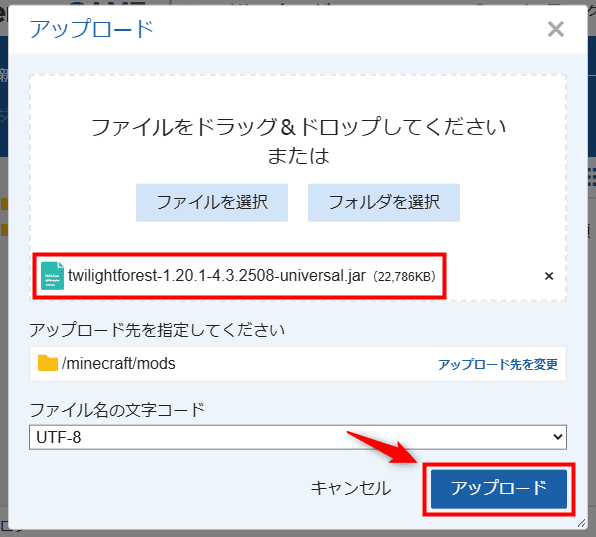
Task: Click the dialog resize grip corner
Action: coord(581,523)
